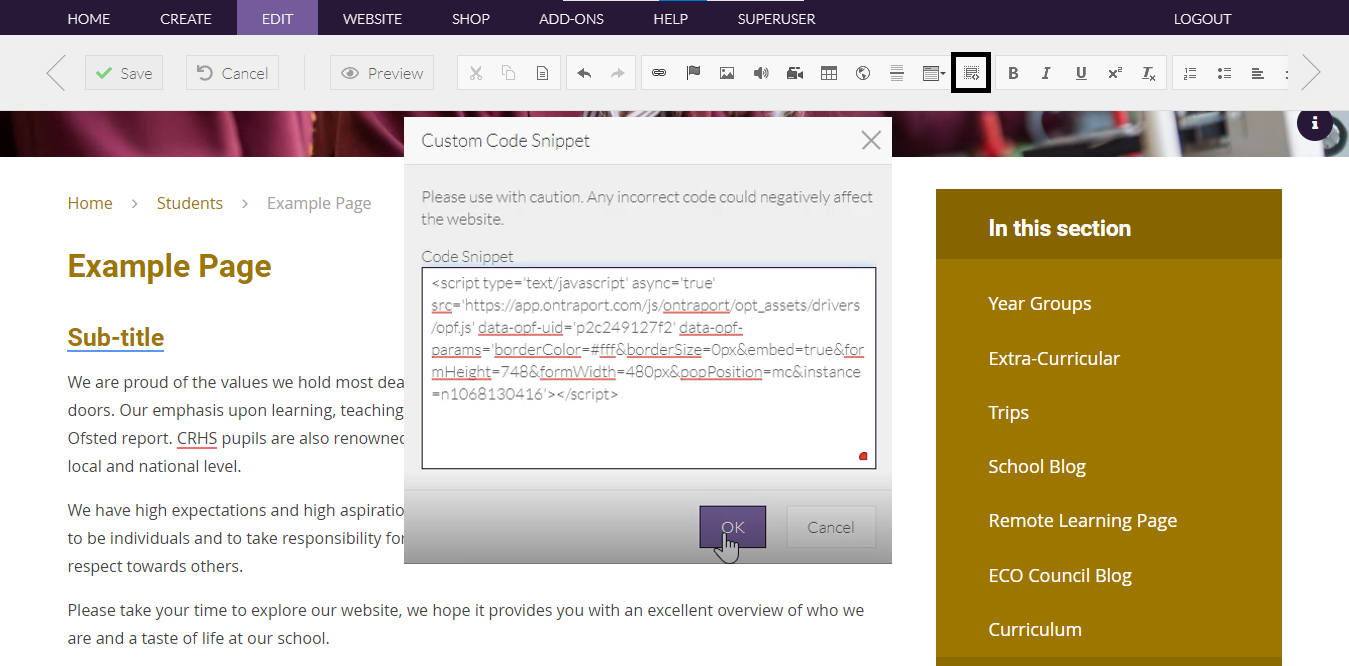Switch to the WEBSITE menu
The image size is (1349, 666).
(372, 17)
